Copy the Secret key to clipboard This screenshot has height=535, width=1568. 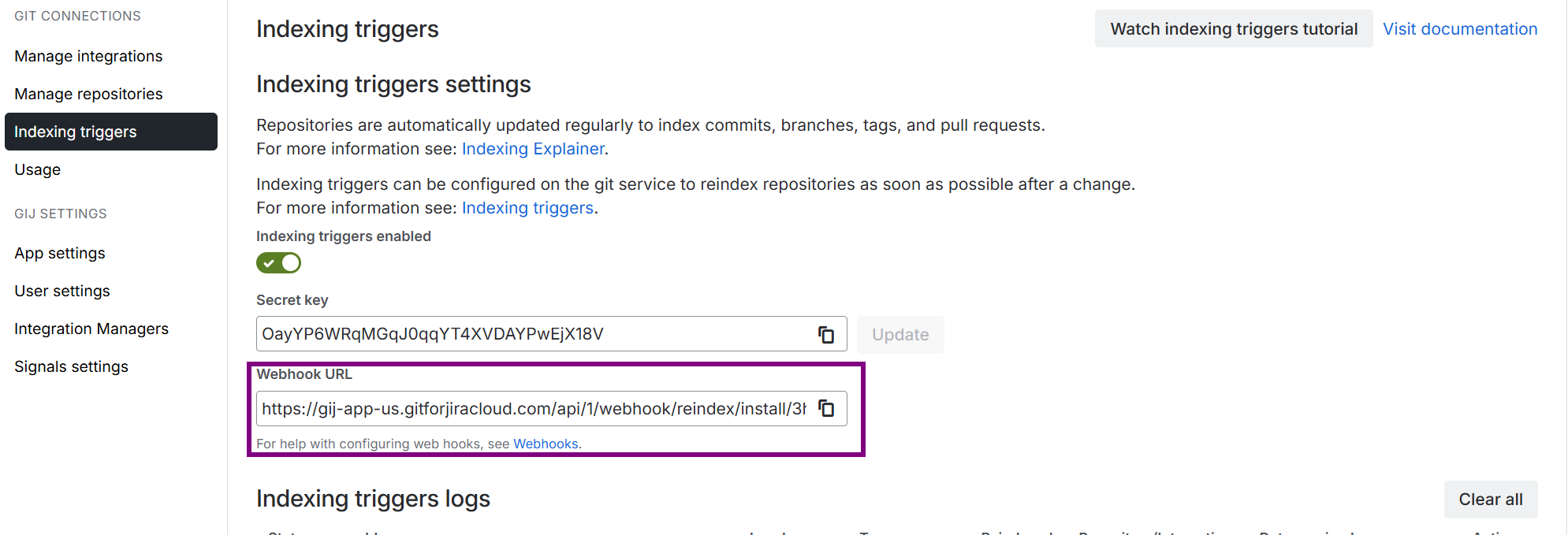click(825, 334)
